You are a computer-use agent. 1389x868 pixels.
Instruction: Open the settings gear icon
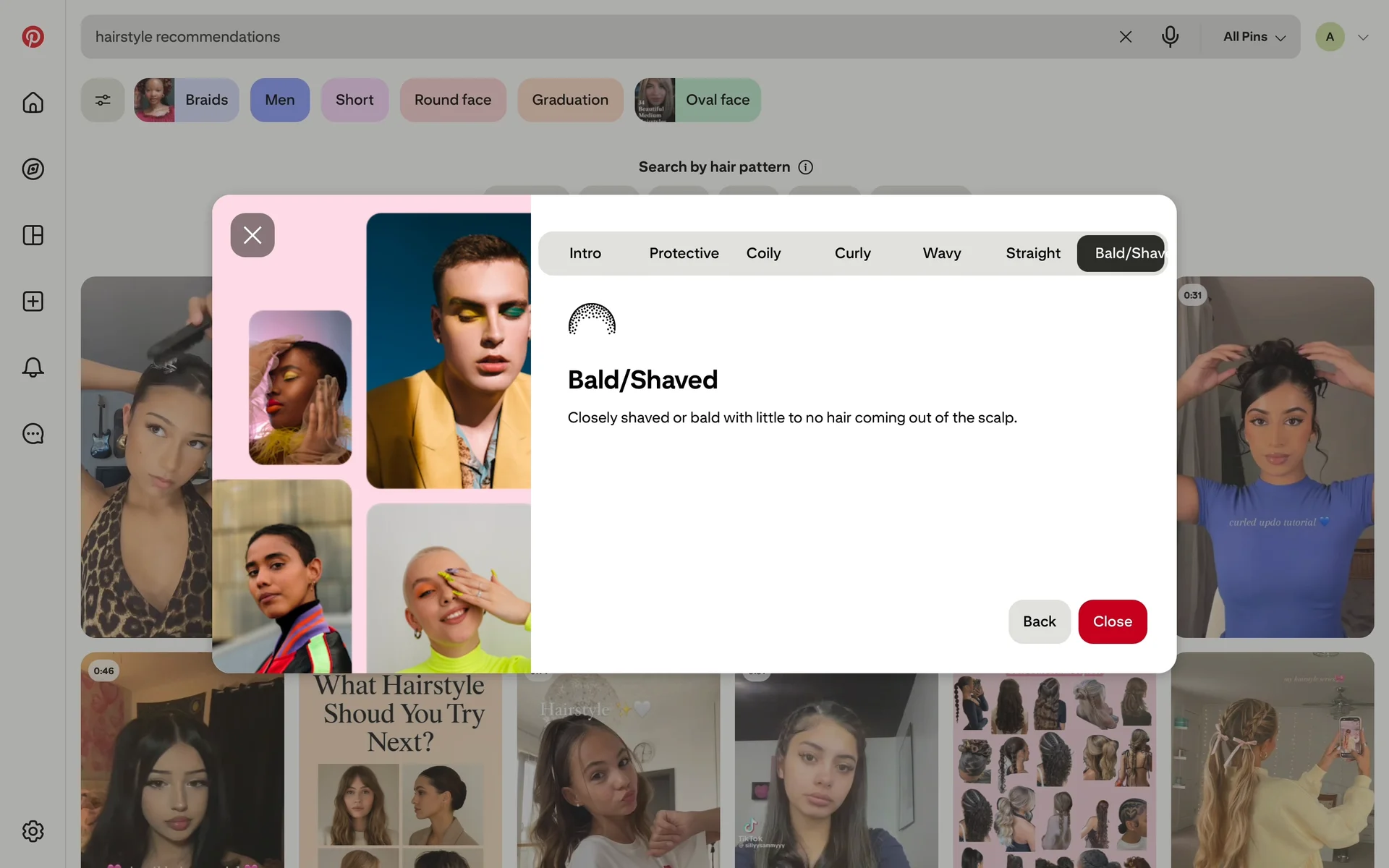click(33, 831)
